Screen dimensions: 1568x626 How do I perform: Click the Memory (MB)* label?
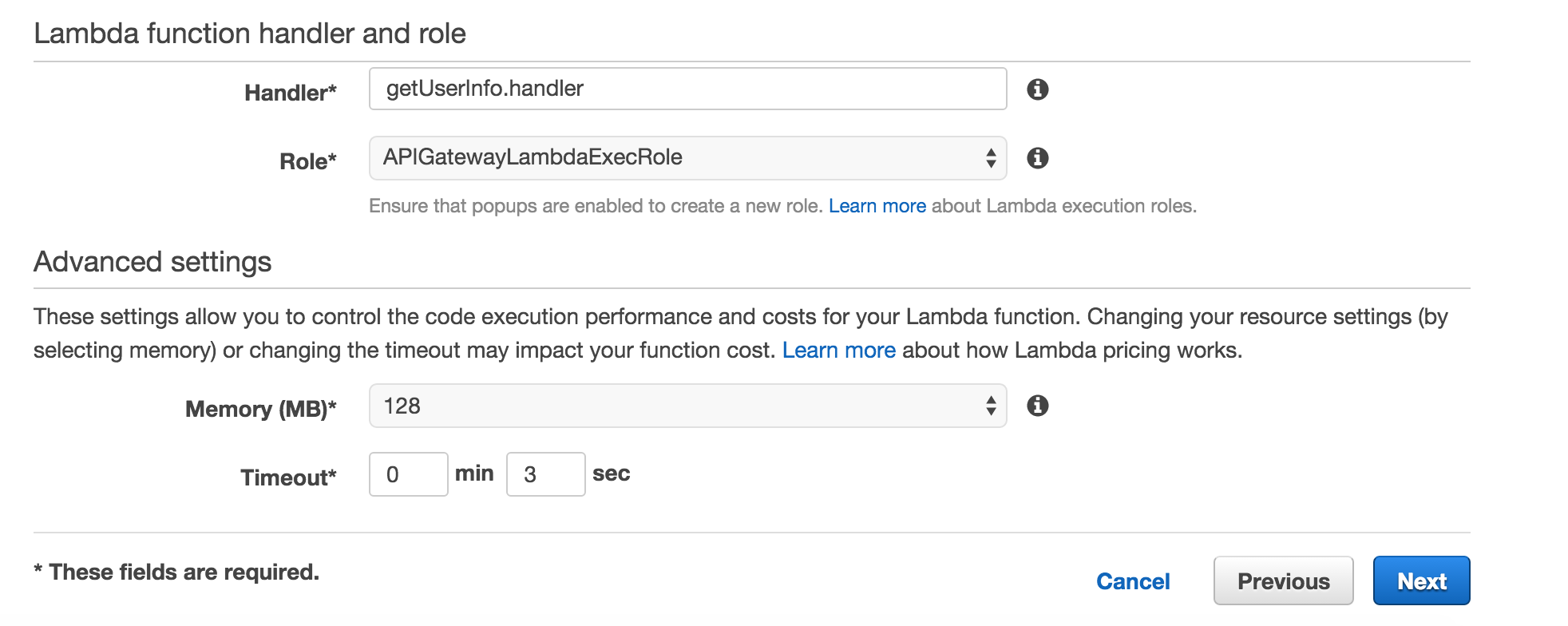tap(260, 409)
